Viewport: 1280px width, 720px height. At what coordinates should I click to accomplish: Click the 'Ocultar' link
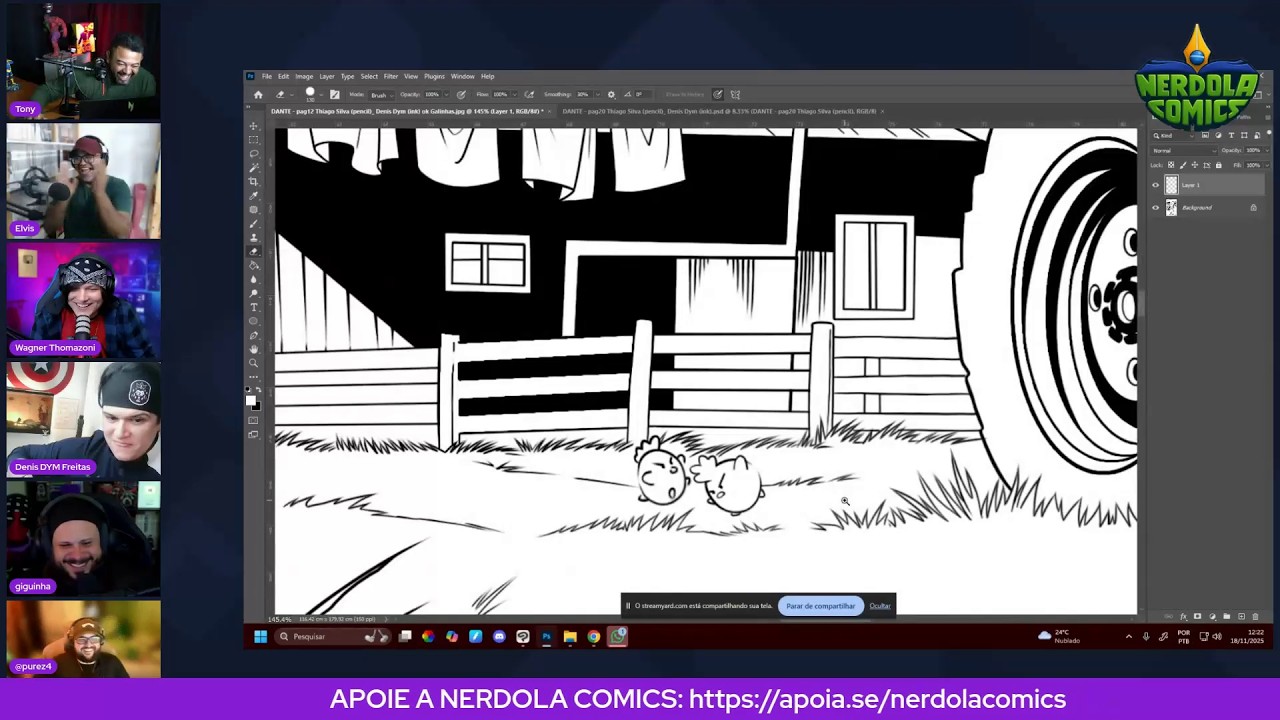point(880,606)
